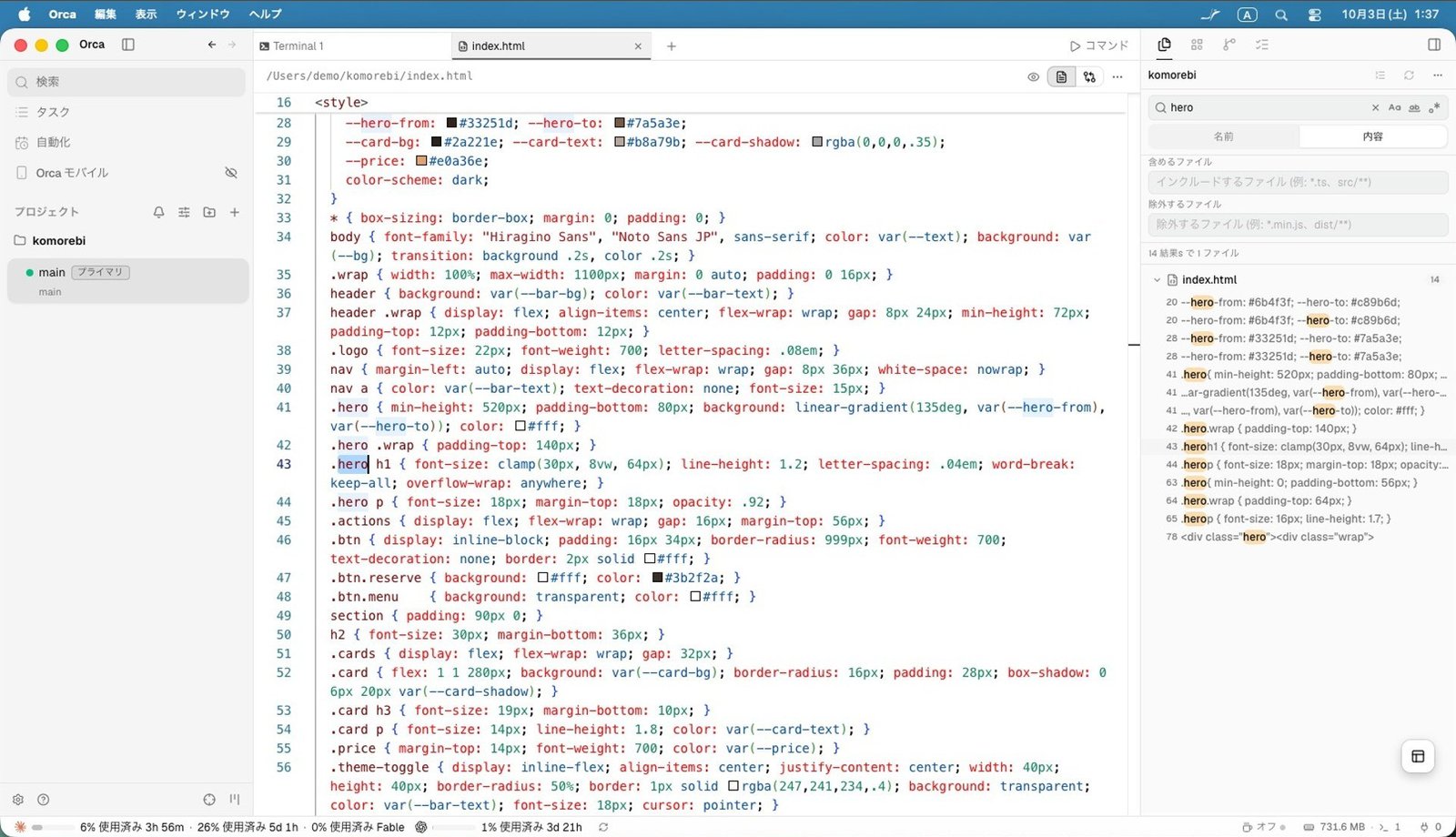Add new project folder icon
Image resolution: width=1456 pixels, height=837 pixels.
tap(209, 212)
